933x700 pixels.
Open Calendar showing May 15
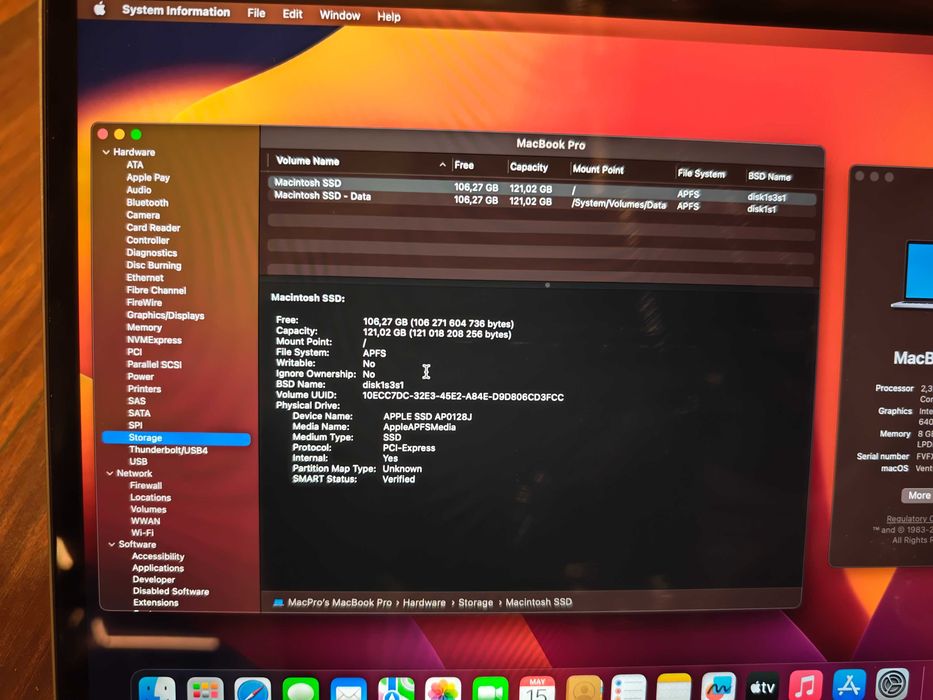pos(537,689)
